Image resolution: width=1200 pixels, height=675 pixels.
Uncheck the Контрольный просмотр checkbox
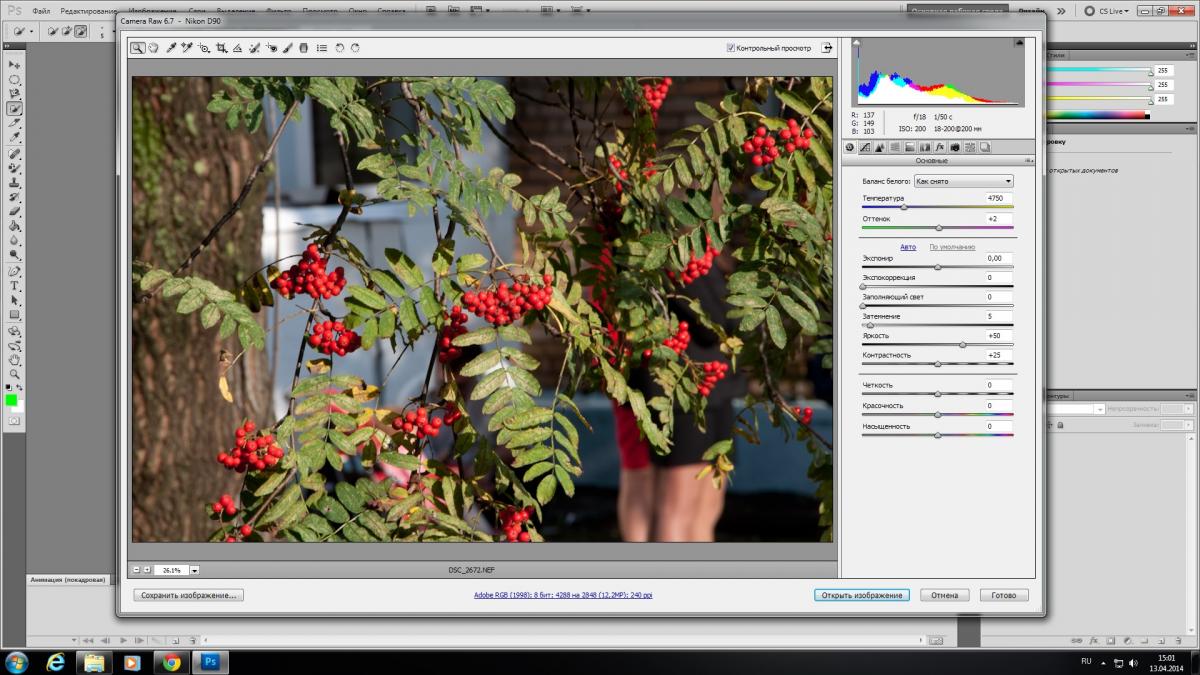[731, 47]
